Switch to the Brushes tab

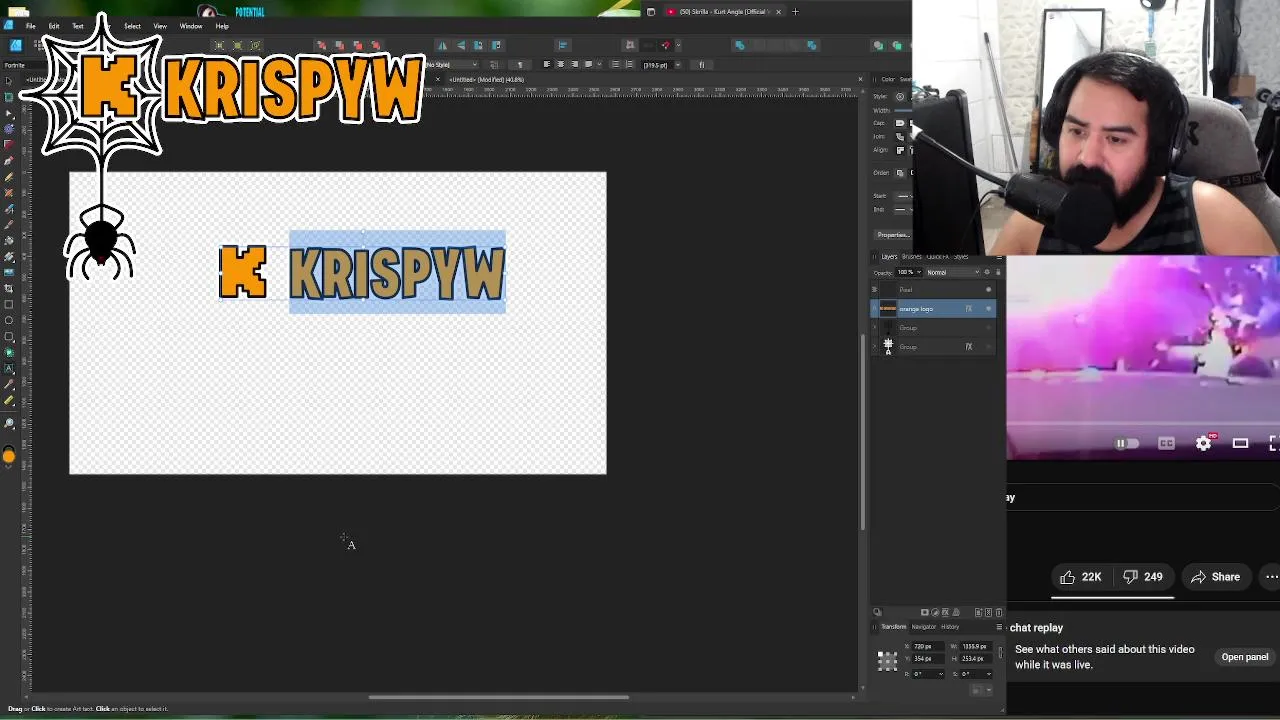click(x=912, y=257)
